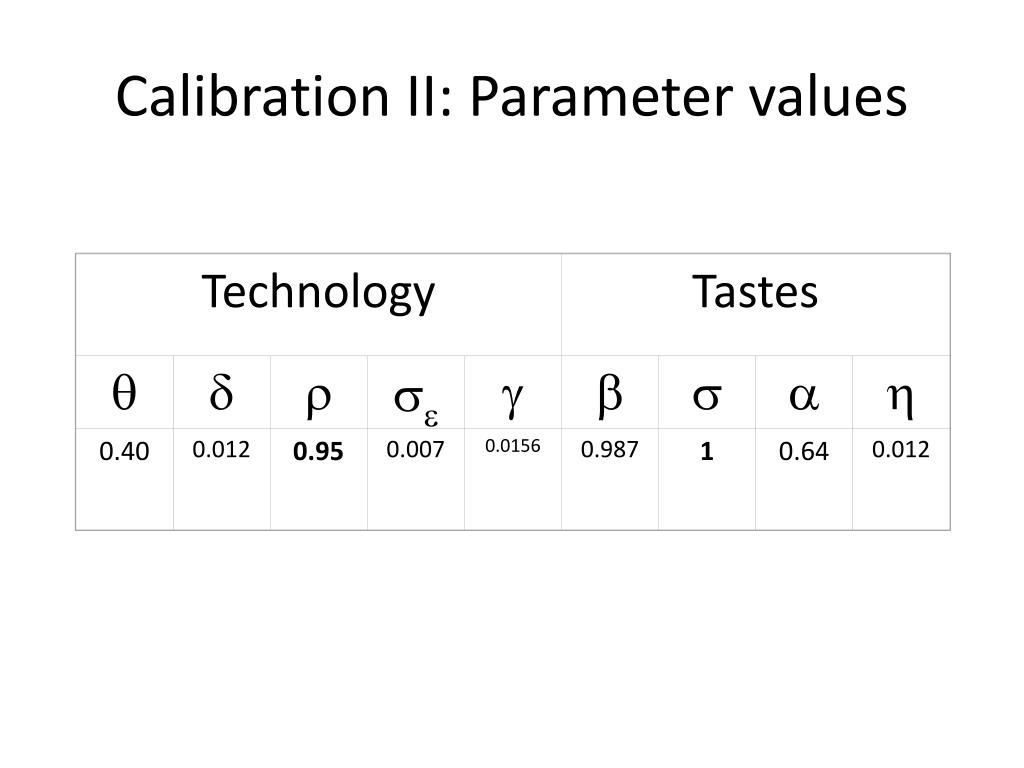
Task: Select the 0.007 value cell
Action: tap(415, 450)
